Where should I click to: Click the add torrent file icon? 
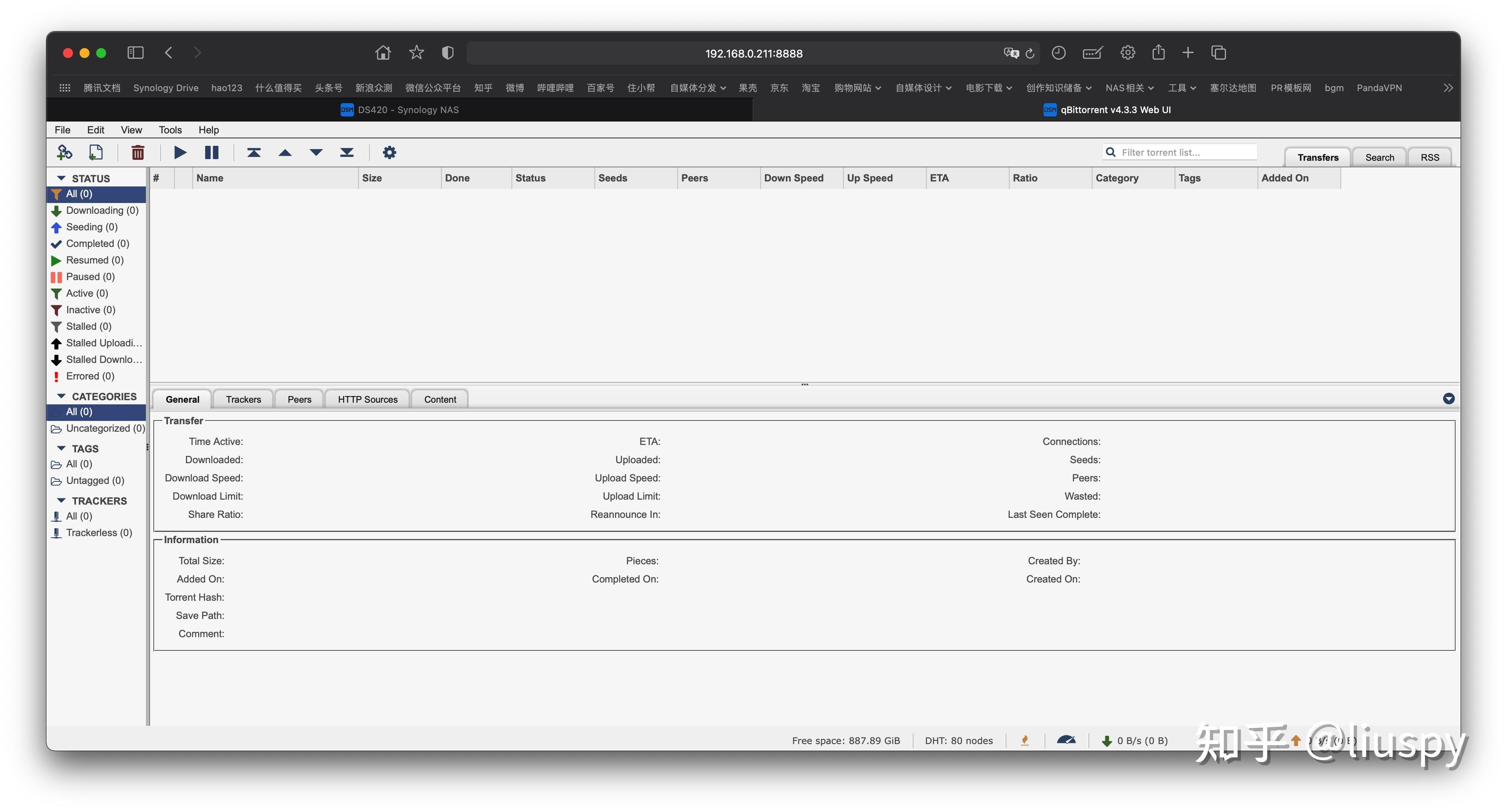point(95,152)
